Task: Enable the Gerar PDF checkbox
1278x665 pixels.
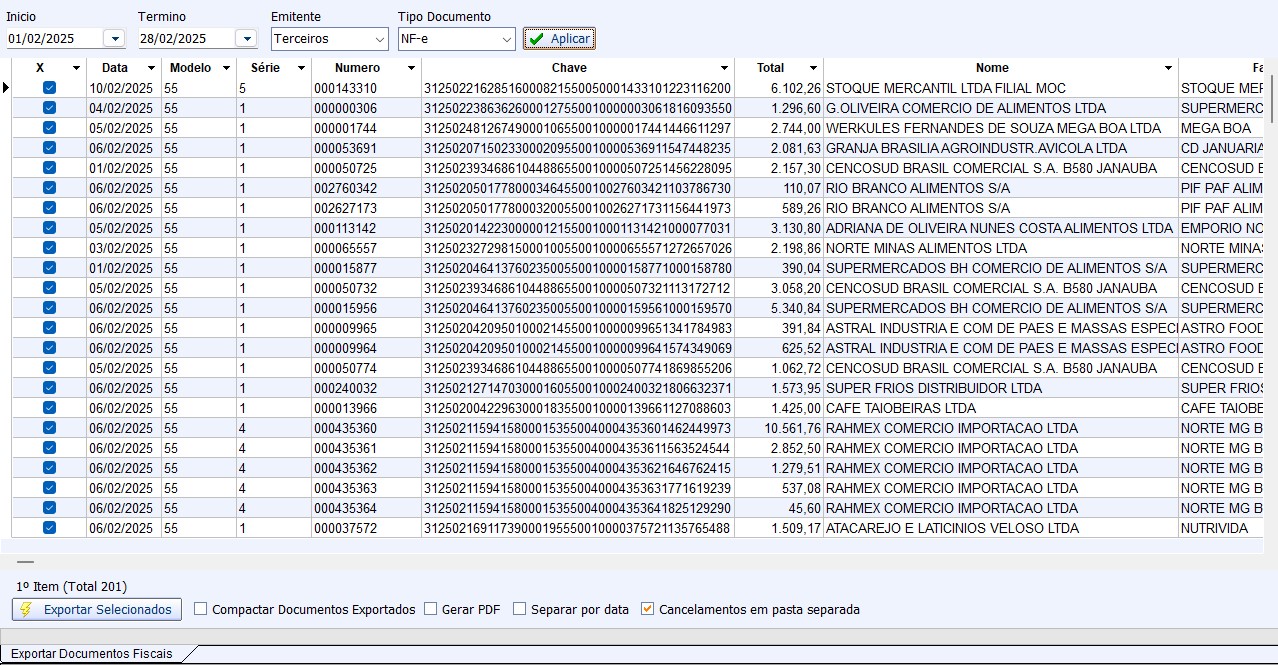Action: pyautogui.click(x=431, y=609)
